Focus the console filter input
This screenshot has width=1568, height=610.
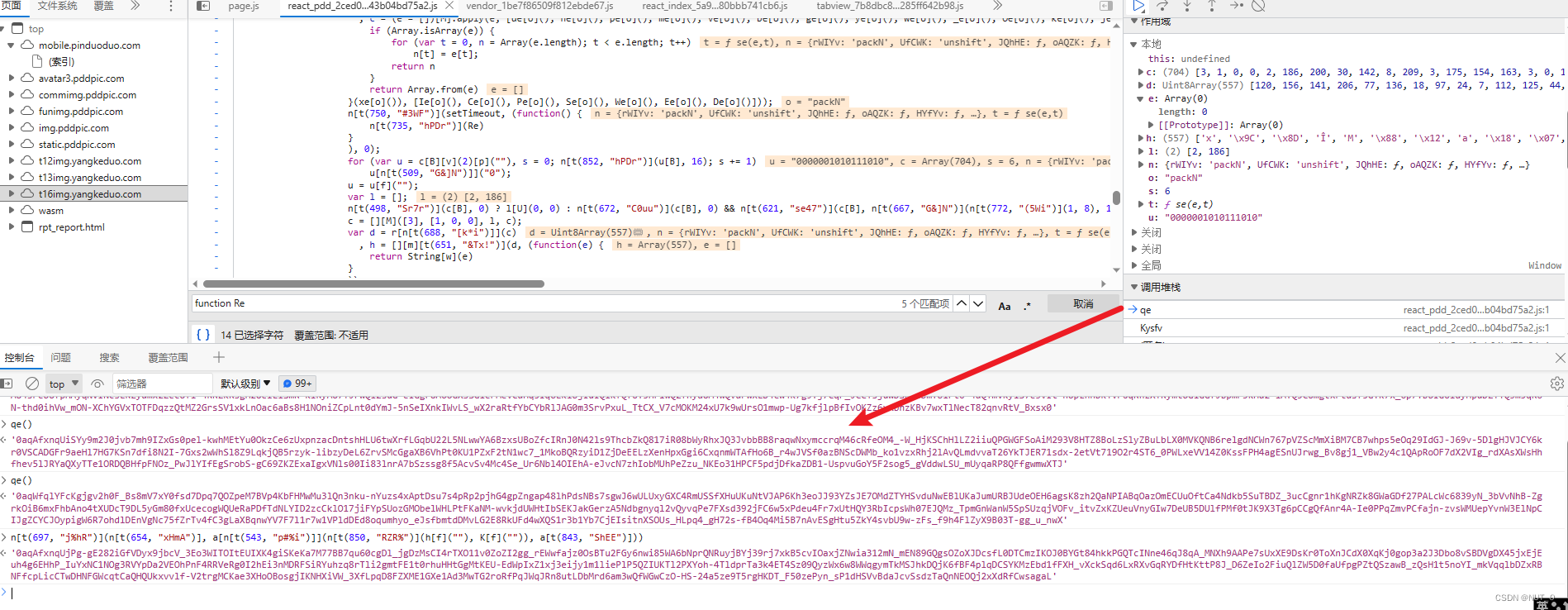(163, 384)
